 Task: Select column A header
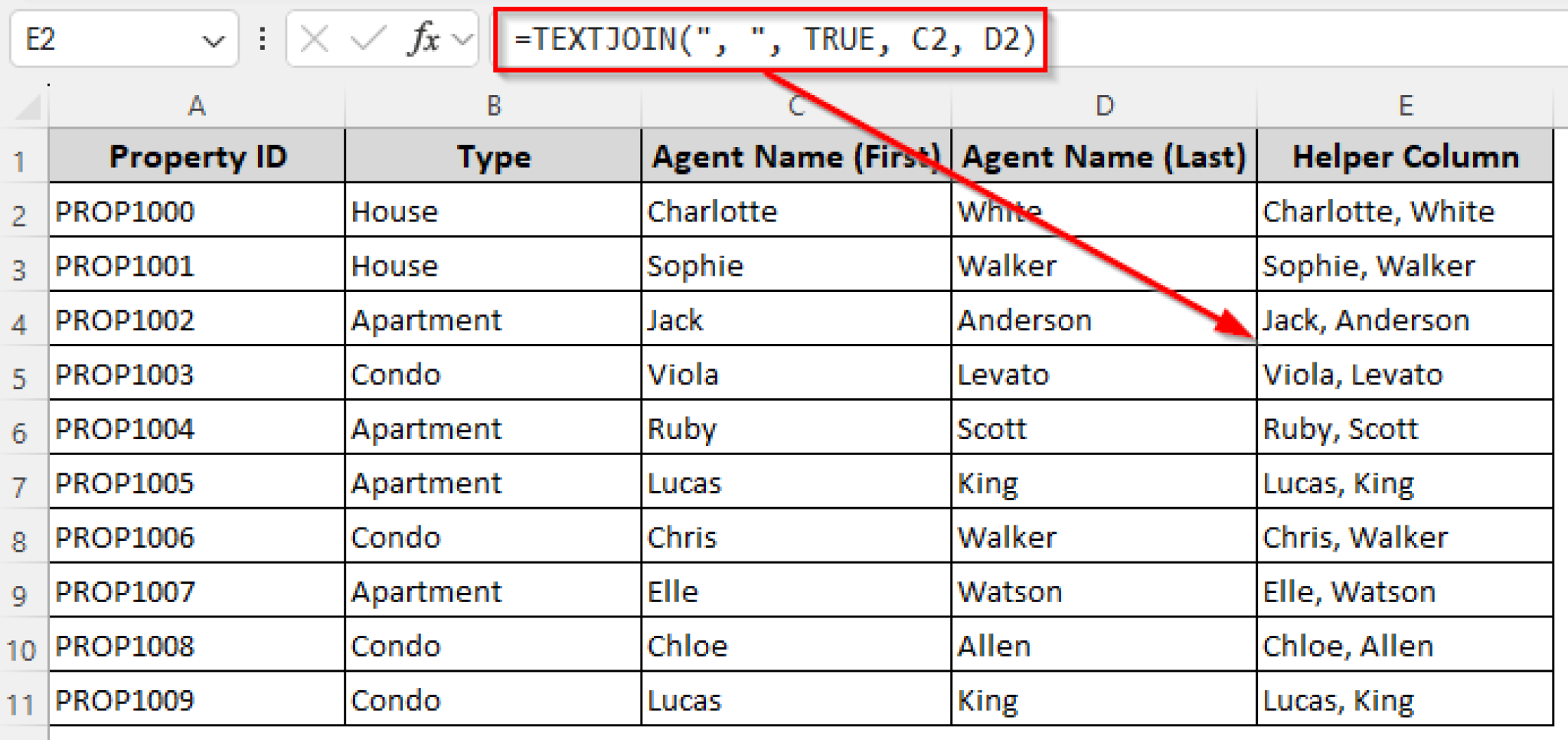197,106
